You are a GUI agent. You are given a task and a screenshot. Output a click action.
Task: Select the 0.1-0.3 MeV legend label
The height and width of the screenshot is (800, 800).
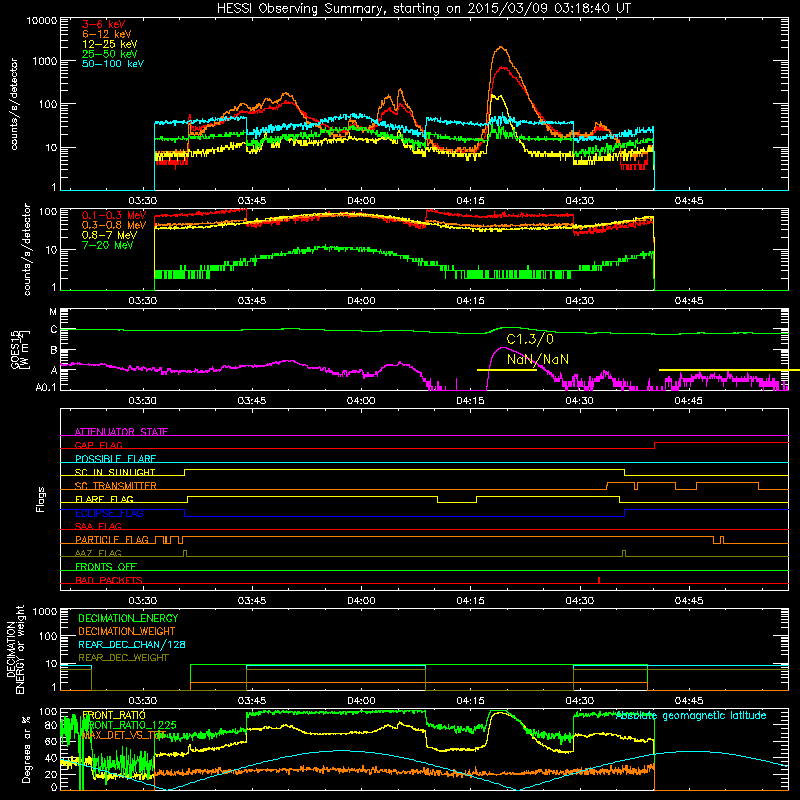114,215
